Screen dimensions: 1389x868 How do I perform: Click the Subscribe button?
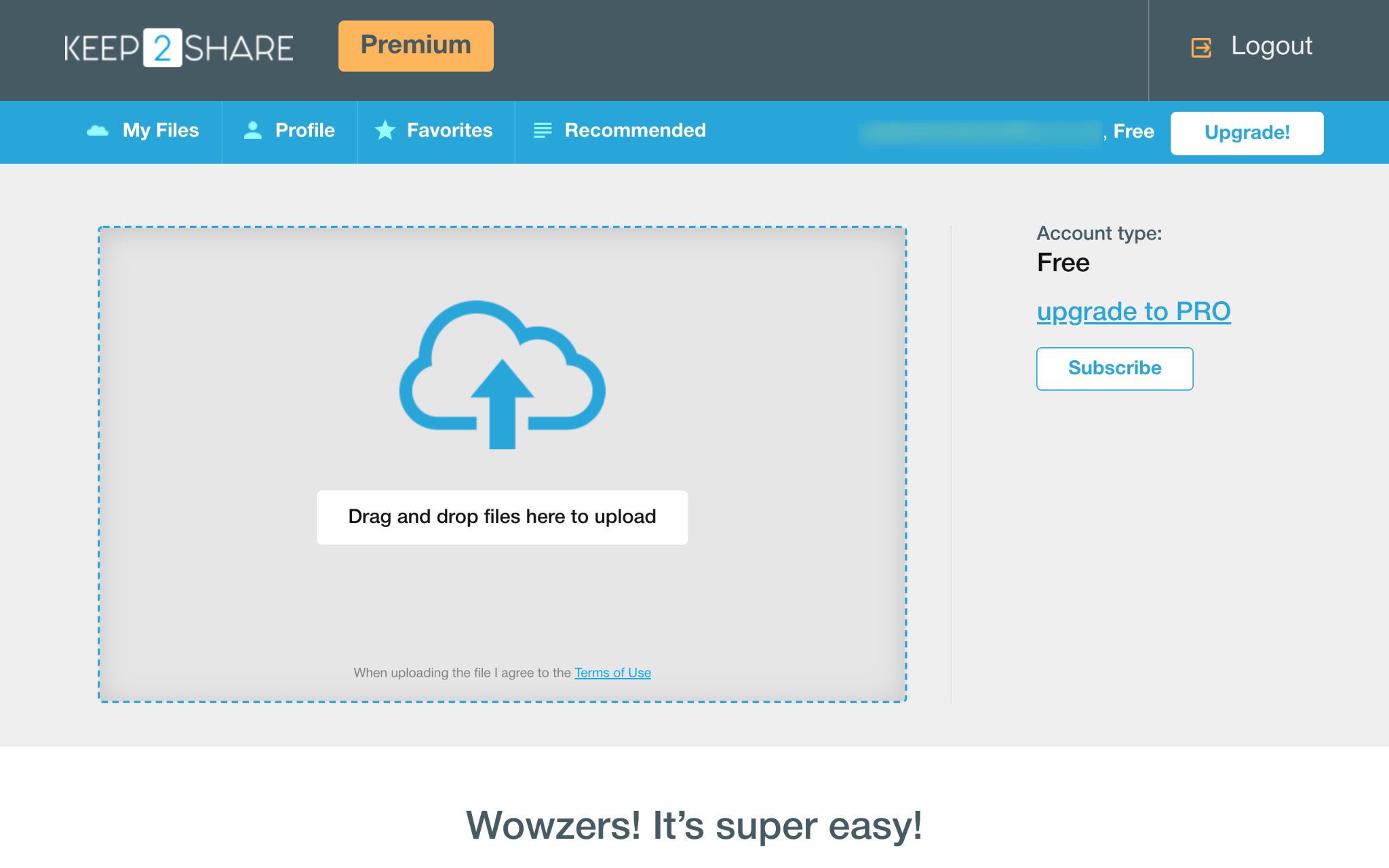(x=1114, y=368)
